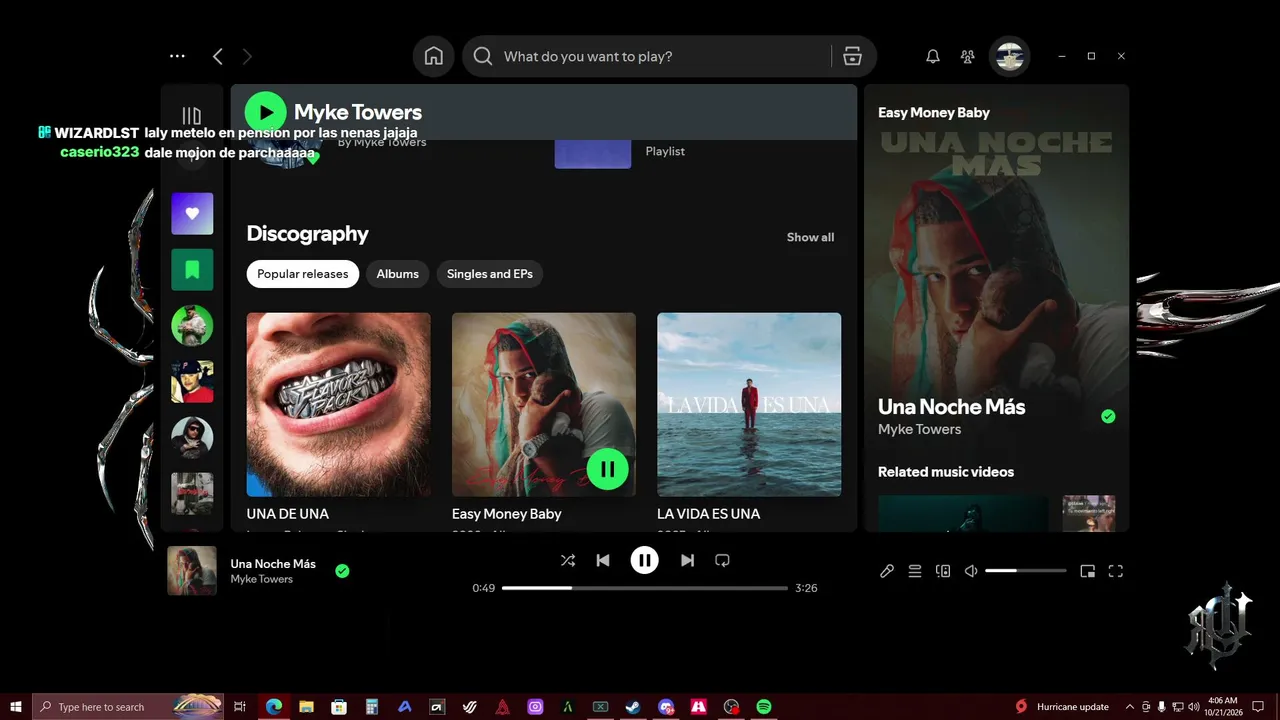The height and width of the screenshot is (720, 1280).
Task: Open the green bookmark Your Episodes tile
Action: [192, 270]
